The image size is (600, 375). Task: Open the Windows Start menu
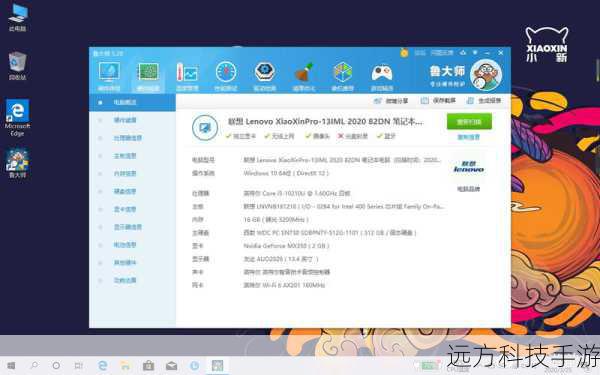[x=11, y=366]
